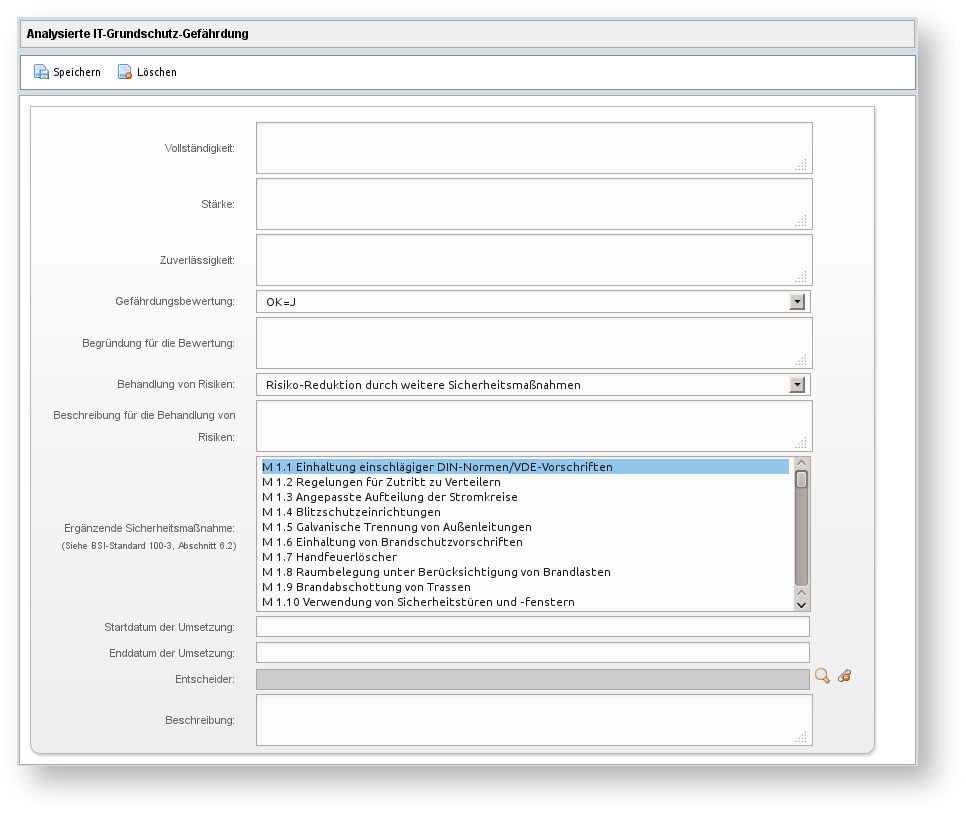The height and width of the screenshot is (814, 966).
Task: Pick M 1.7 Handfeuerlöscher list entry
Action: click(x=329, y=557)
